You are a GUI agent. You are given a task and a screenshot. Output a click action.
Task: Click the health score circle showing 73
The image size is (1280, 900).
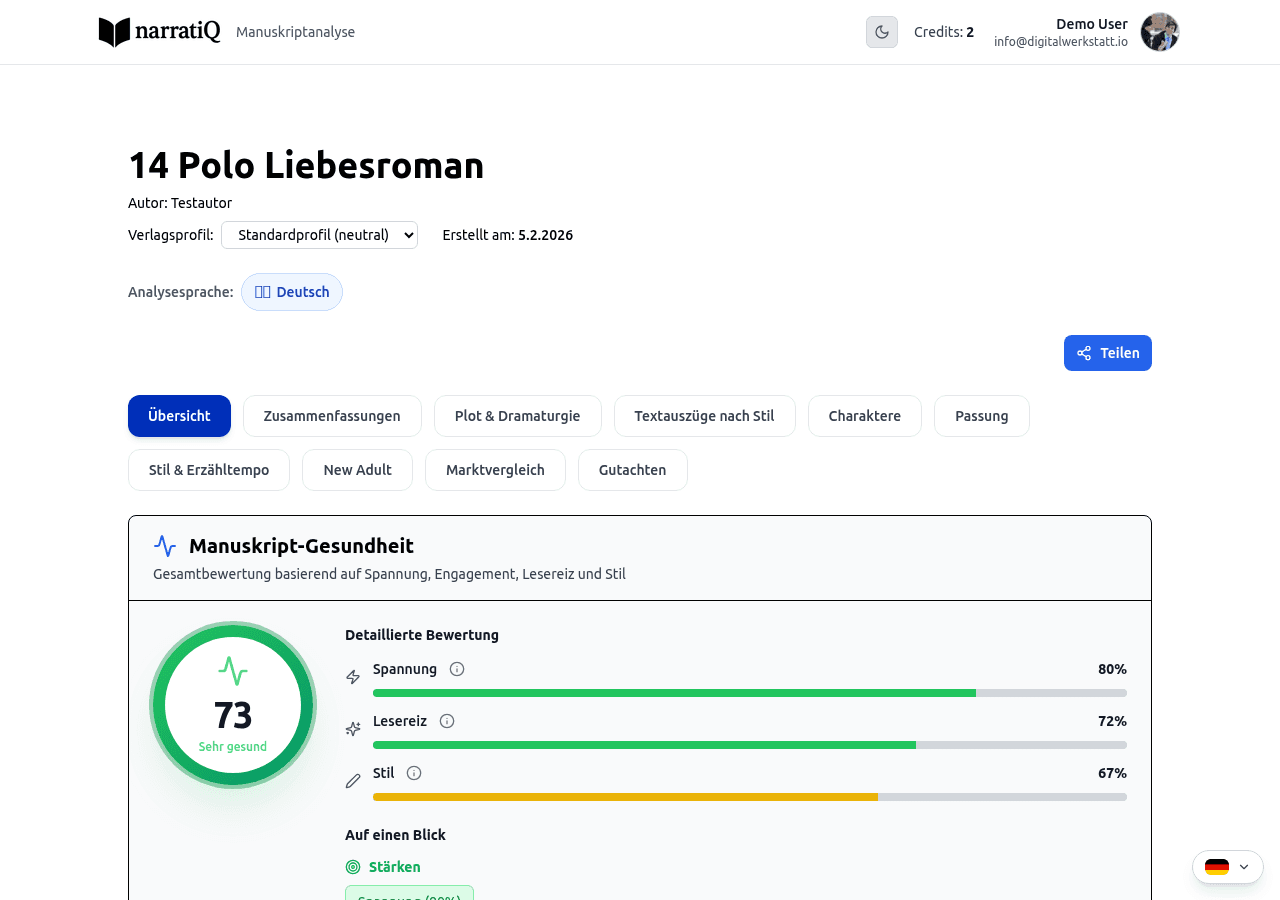(233, 705)
